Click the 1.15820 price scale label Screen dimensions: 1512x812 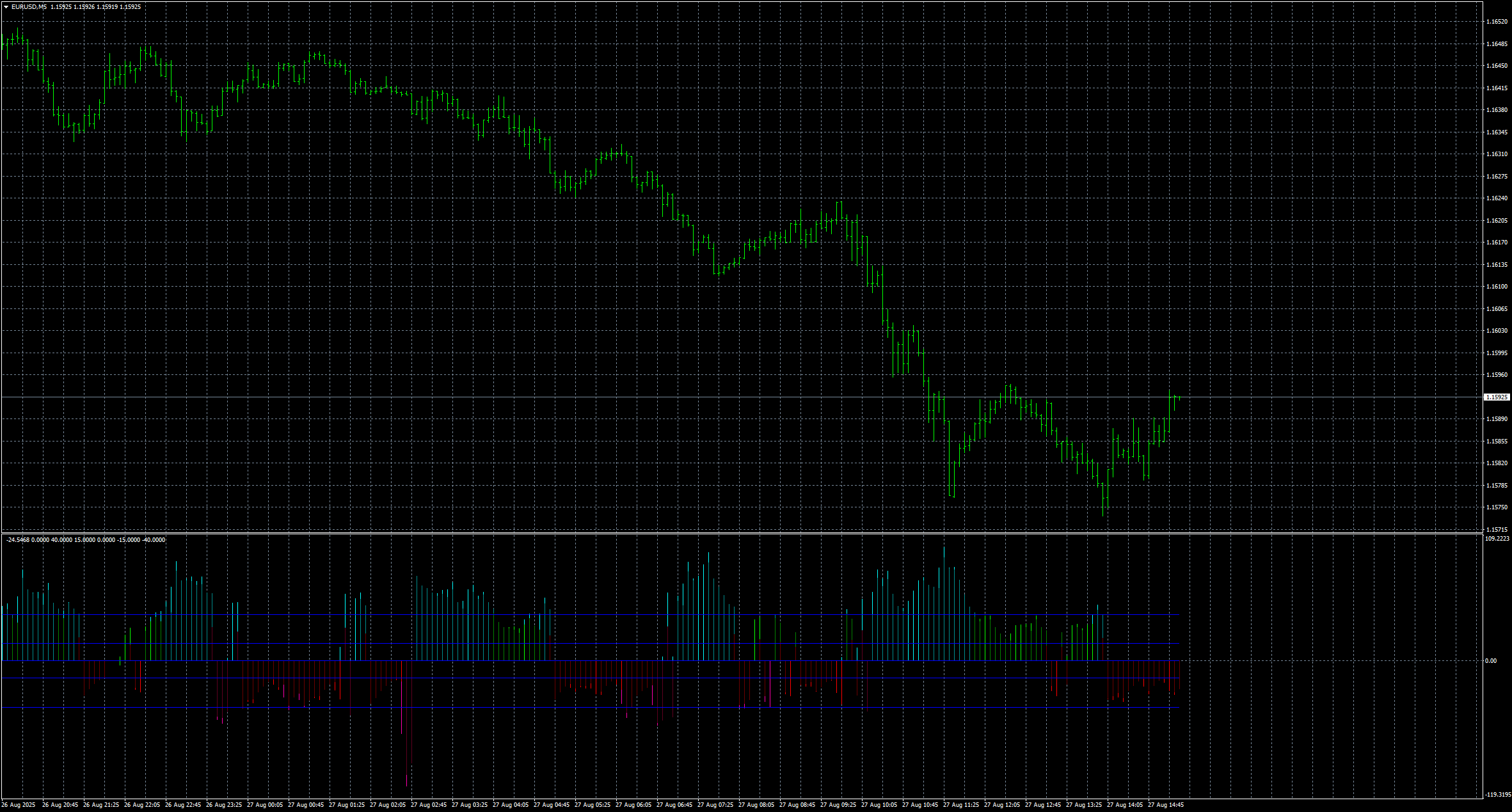(x=1496, y=463)
